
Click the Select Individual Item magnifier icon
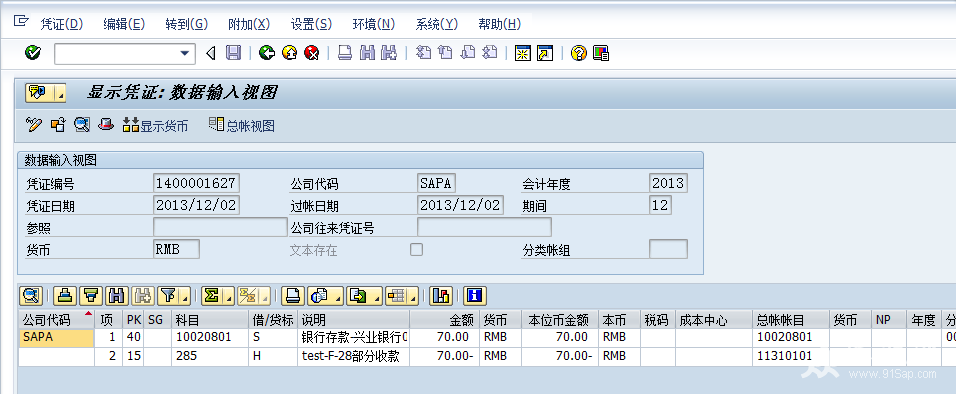pyautogui.click(x=82, y=125)
